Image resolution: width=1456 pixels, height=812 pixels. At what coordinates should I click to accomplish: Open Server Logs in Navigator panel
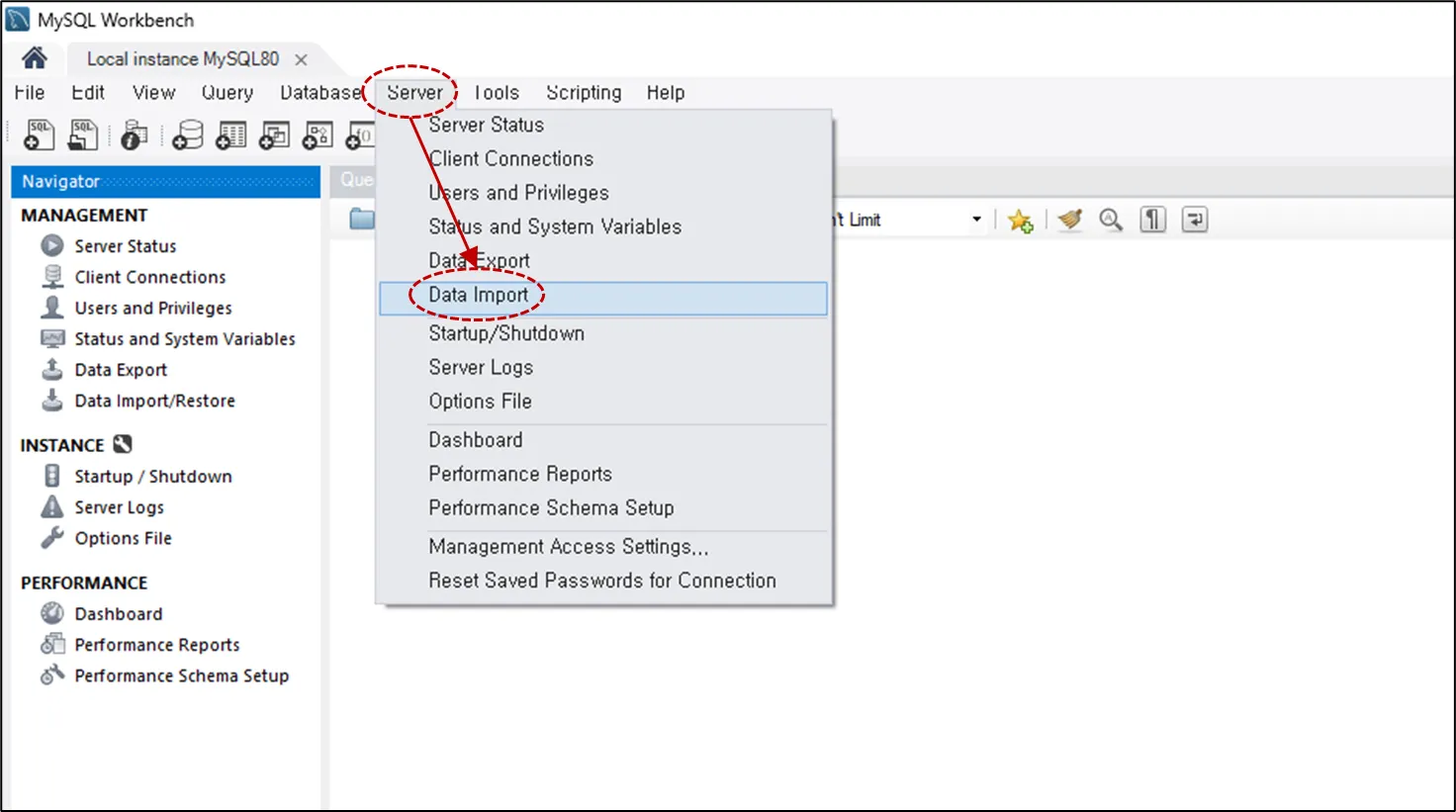tap(119, 507)
